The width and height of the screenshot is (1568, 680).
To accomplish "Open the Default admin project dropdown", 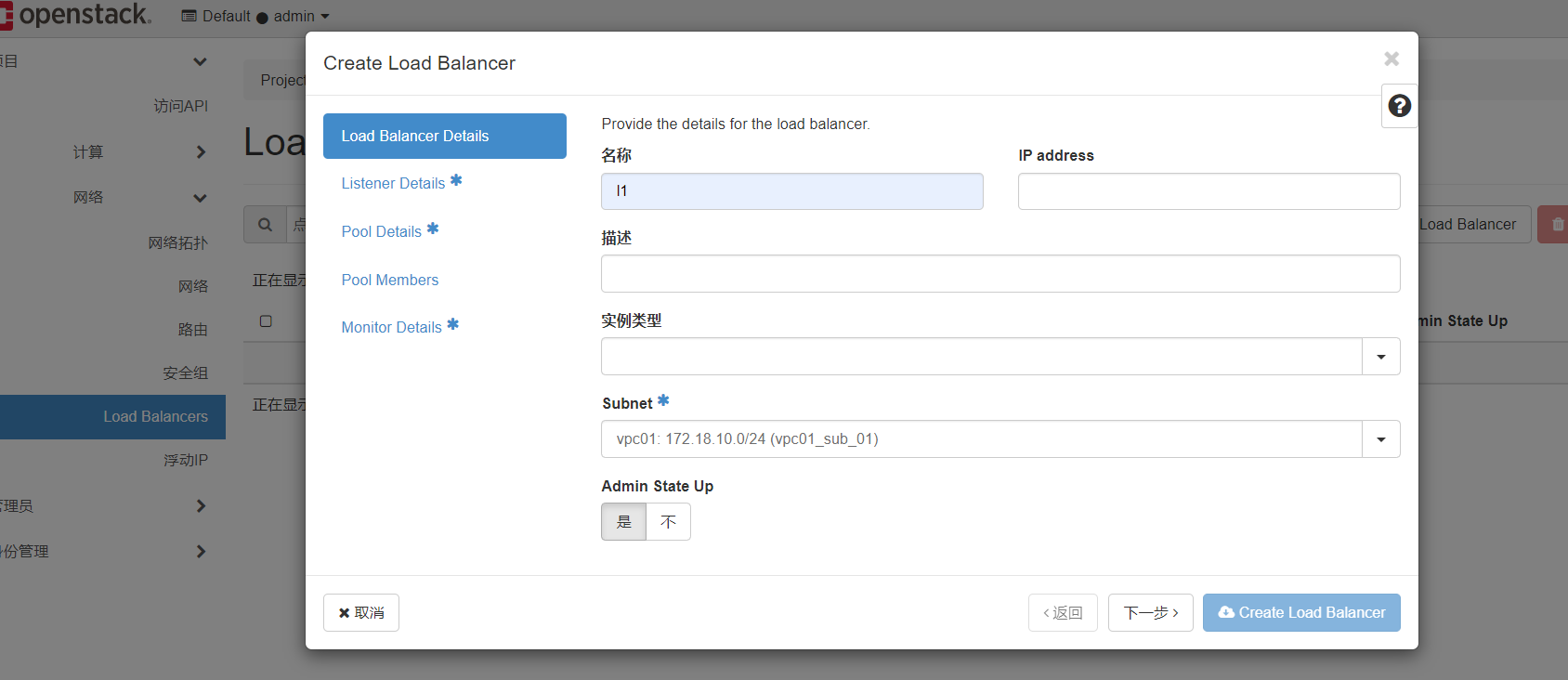I will coord(255,16).
